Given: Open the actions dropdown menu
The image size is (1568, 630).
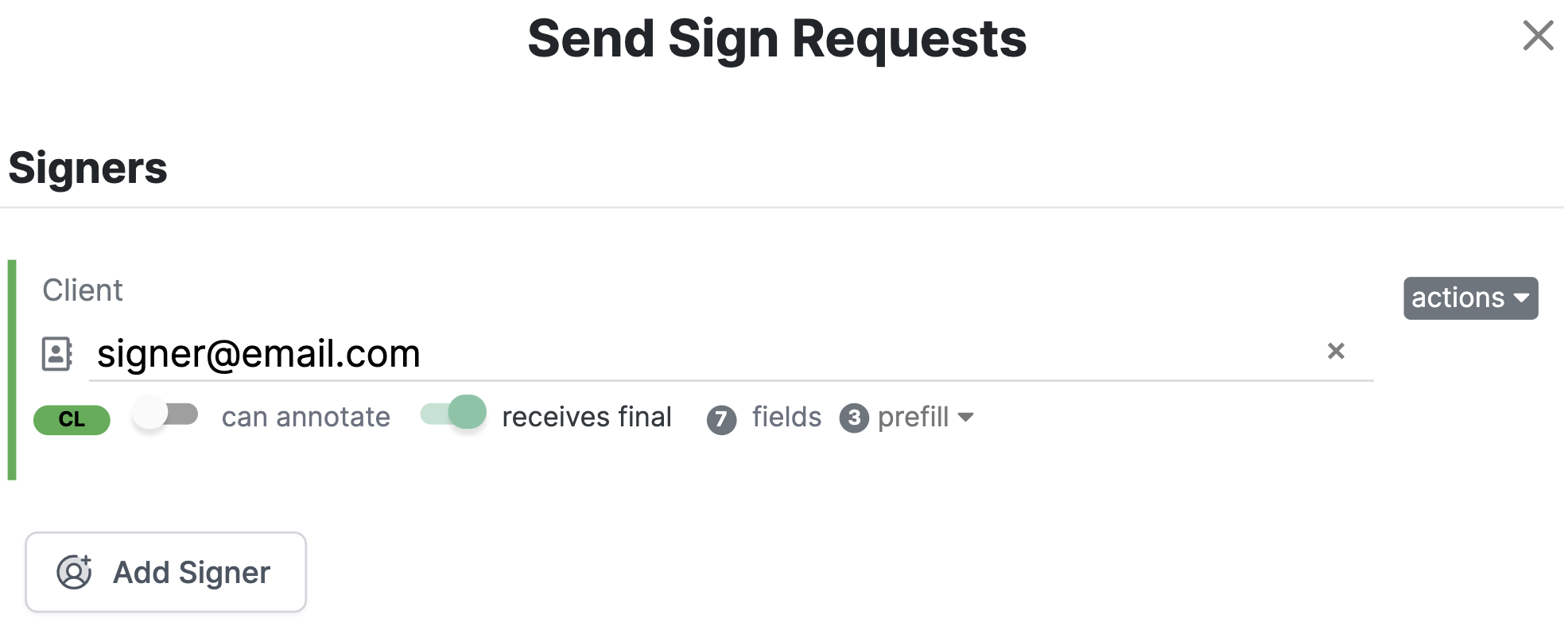Looking at the screenshot, I should [1470, 298].
